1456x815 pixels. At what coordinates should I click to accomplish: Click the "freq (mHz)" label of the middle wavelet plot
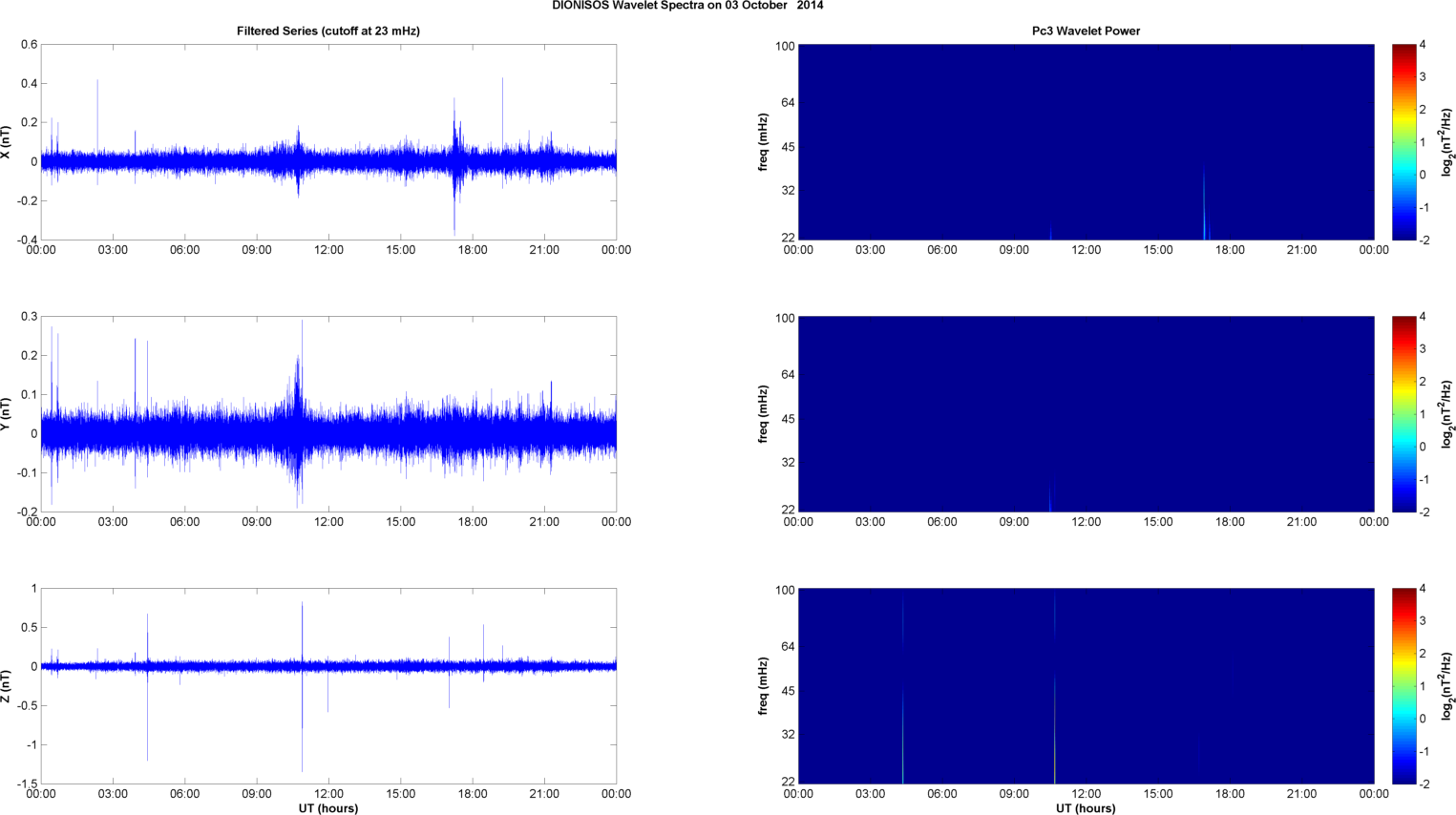(x=764, y=414)
